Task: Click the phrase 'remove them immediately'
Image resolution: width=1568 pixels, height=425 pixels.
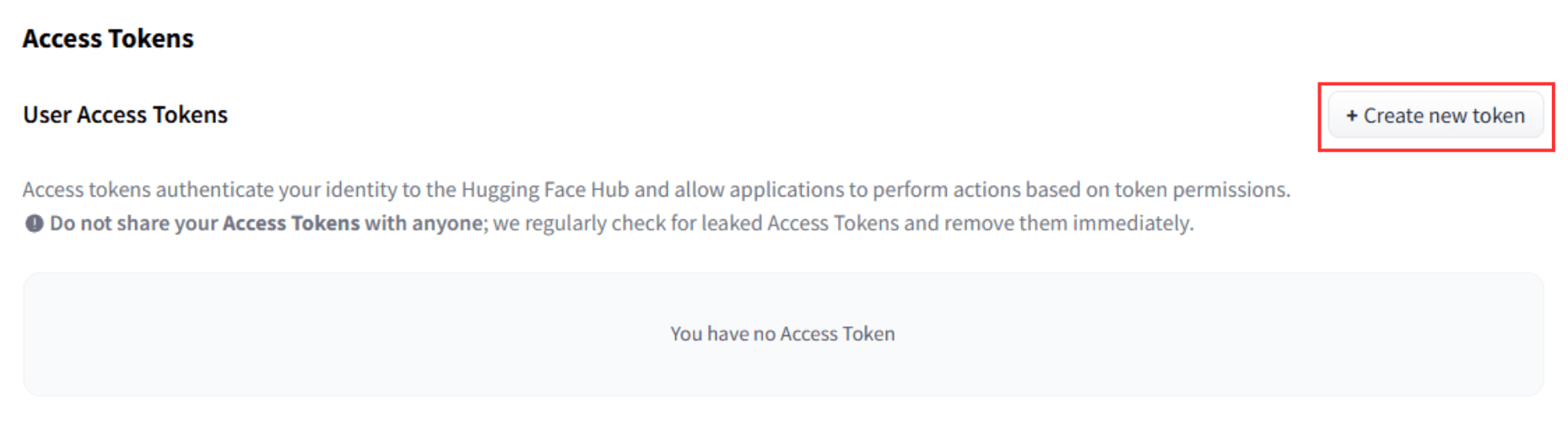Action: click(x=1068, y=223)
